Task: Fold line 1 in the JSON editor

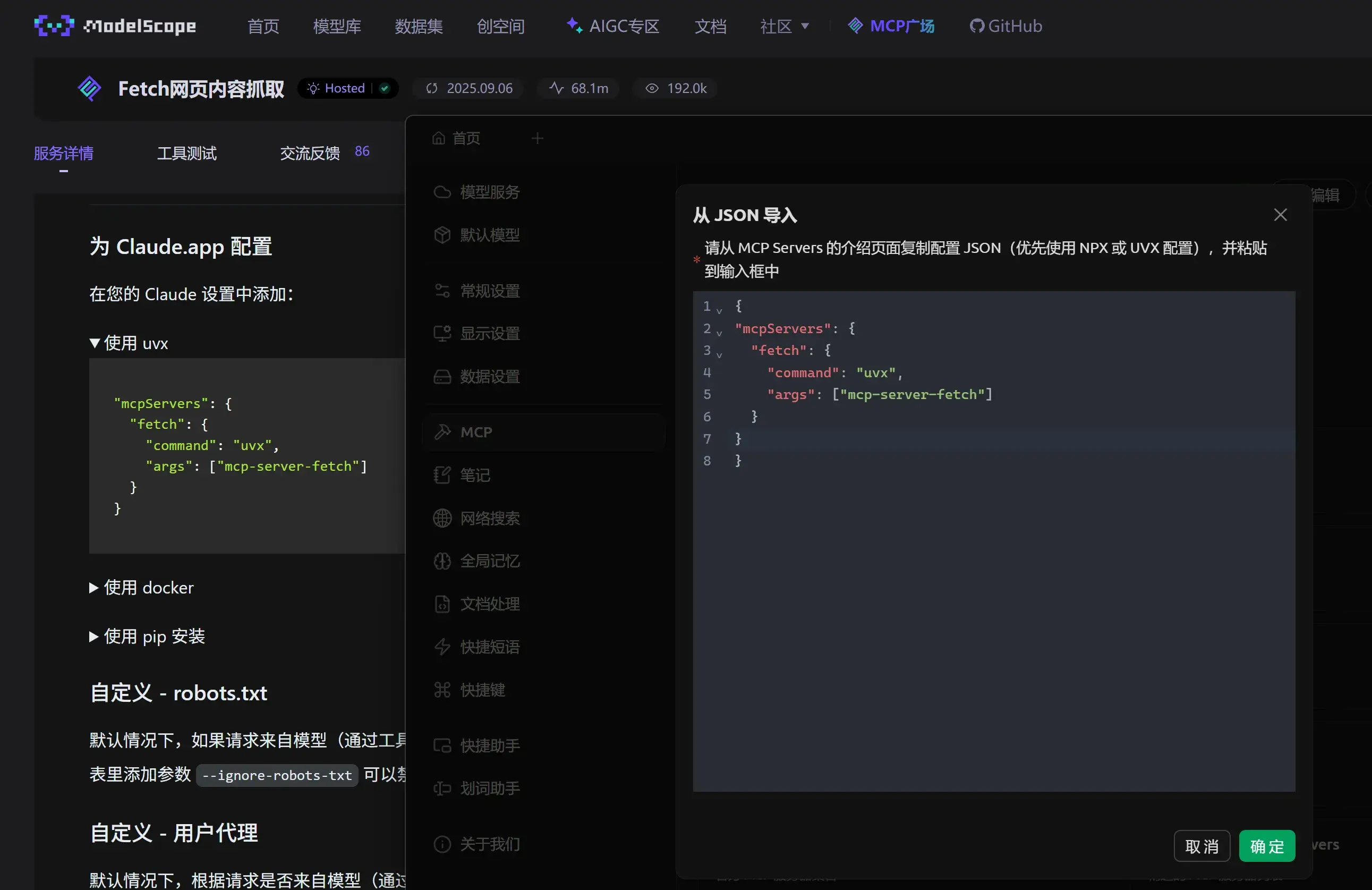Action: tap(719, 311)
